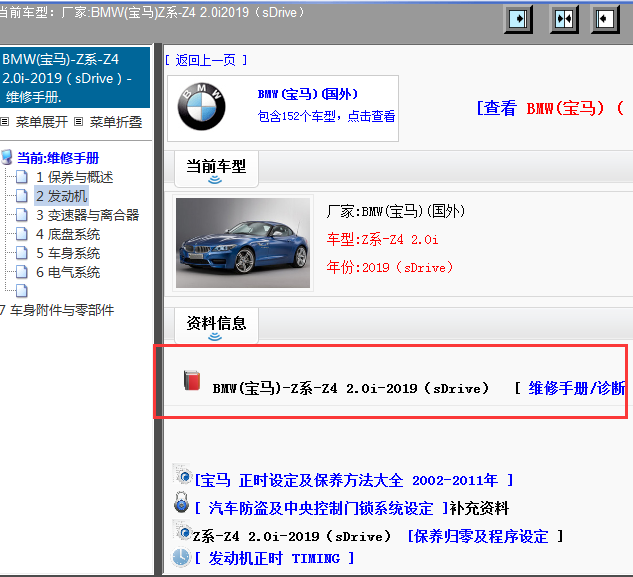The image size is (633, 577).
Task: Click the text 厂家:BMW(宝马)(国外)
Action: point(396,211)
